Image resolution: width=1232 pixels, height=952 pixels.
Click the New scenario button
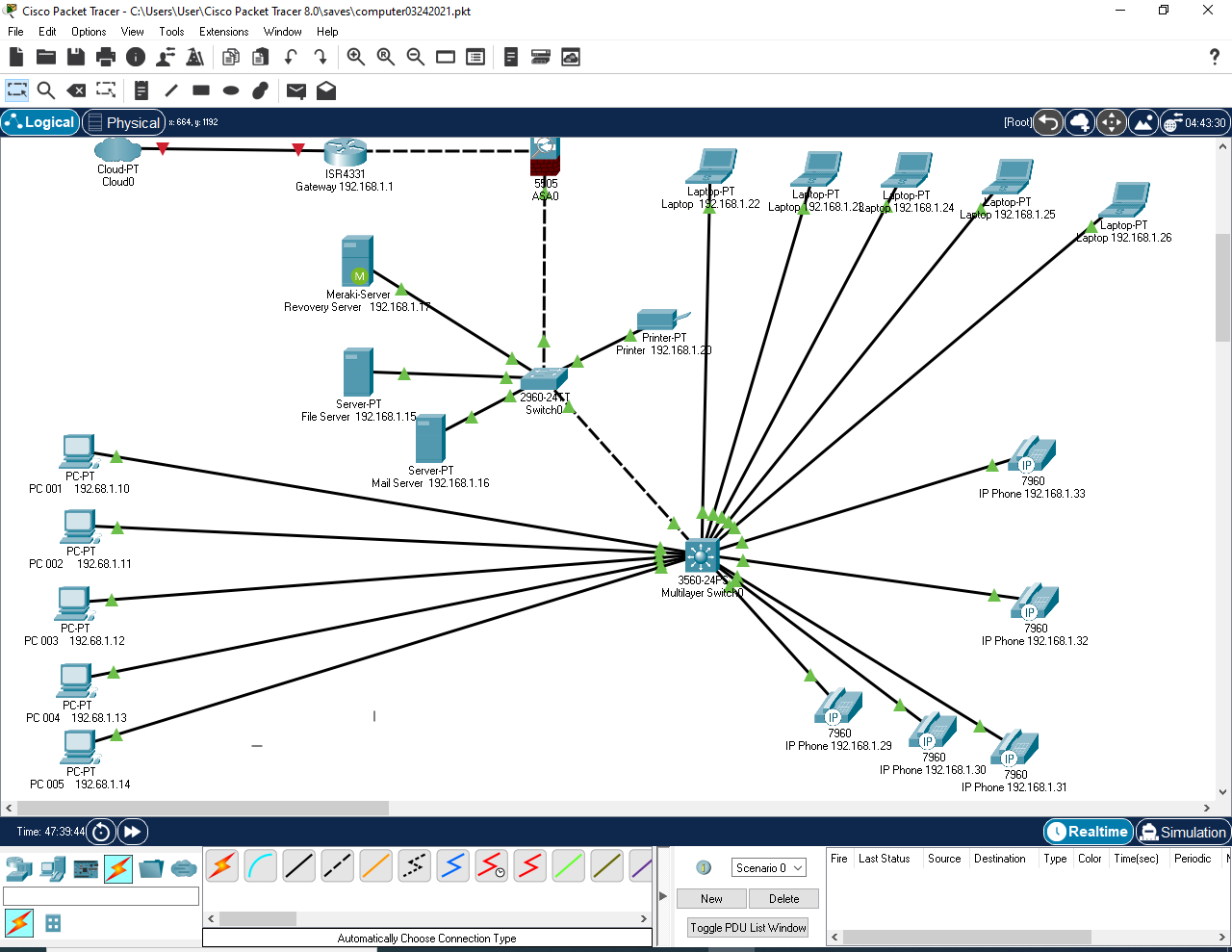[x=711, y=899]
